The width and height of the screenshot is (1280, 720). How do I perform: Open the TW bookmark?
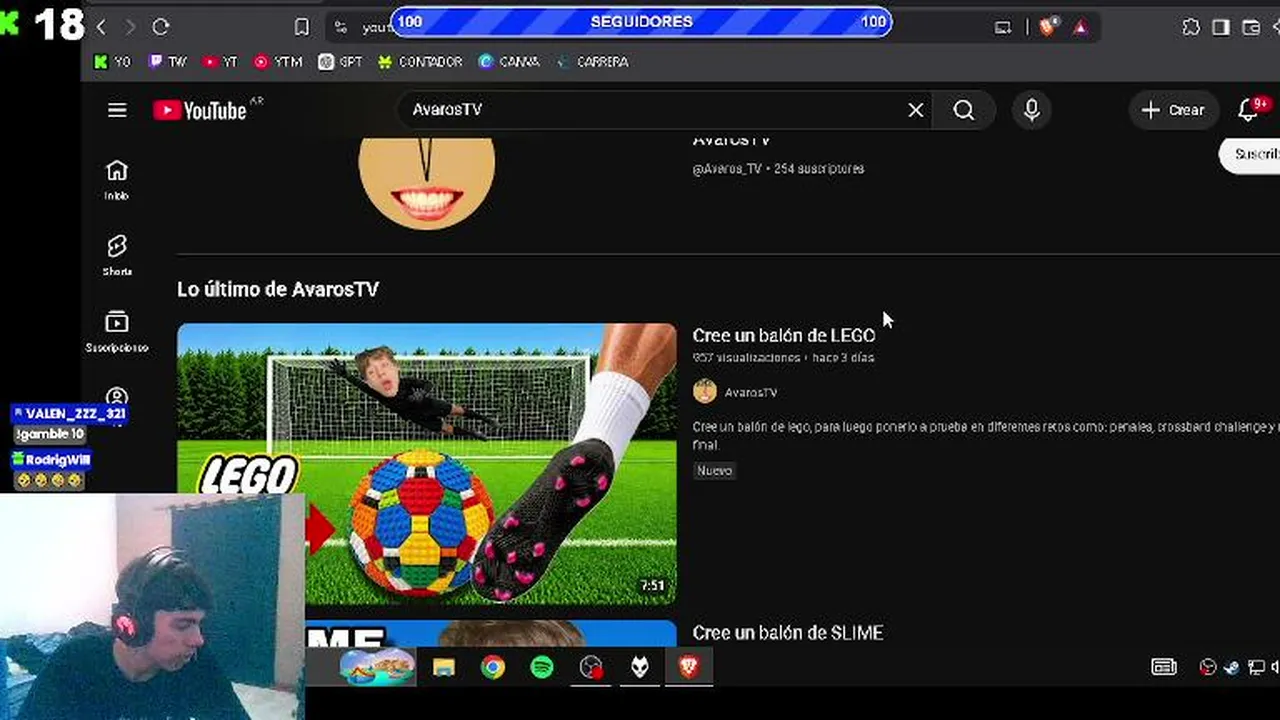click(167, 62)
